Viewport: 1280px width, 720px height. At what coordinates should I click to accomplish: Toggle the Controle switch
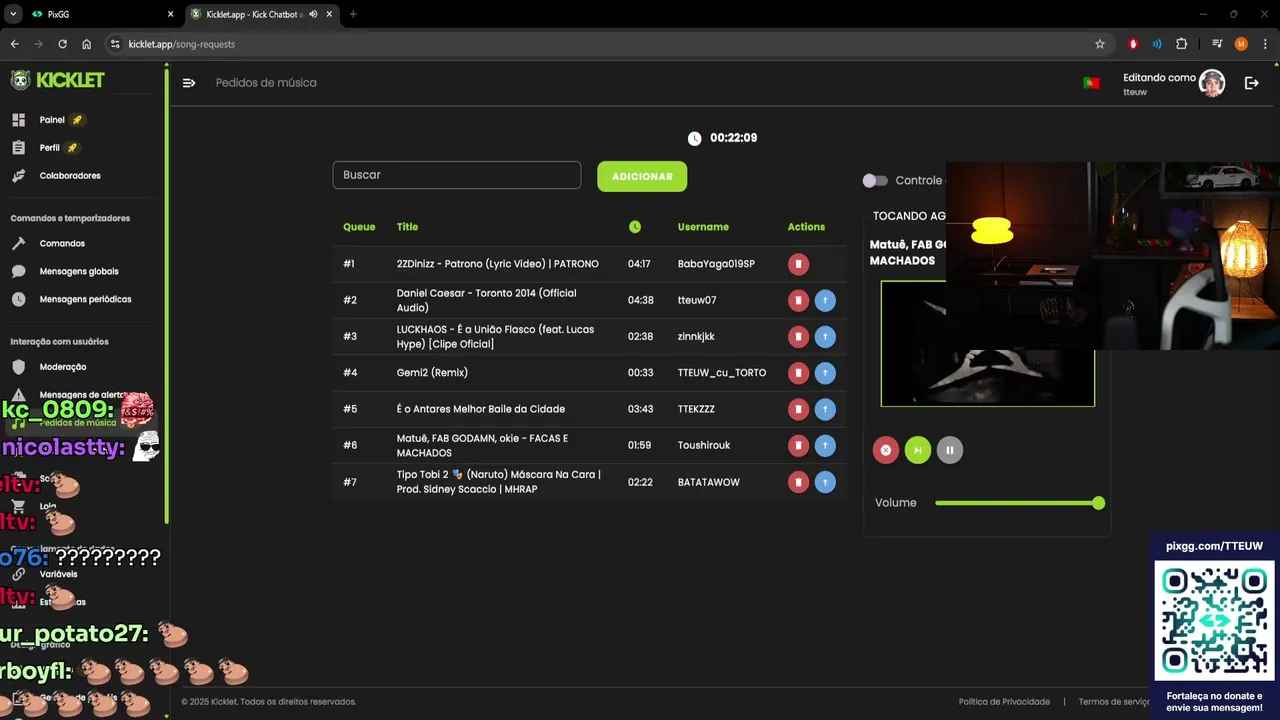pyautogui.click(x=875, y=181)
